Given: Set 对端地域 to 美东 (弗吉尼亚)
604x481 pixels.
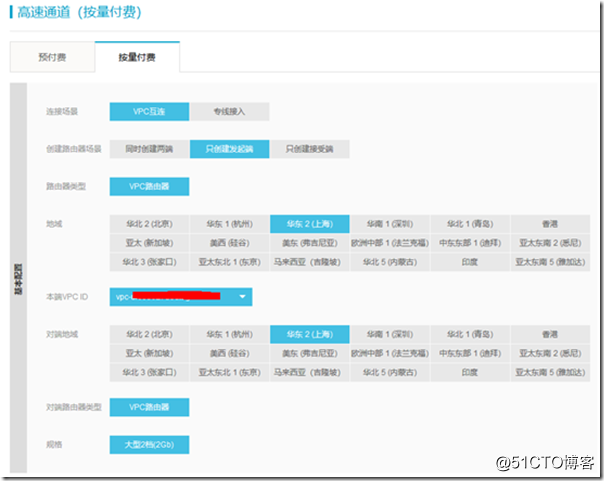Looking at the screenshot, I should (310, 354).
